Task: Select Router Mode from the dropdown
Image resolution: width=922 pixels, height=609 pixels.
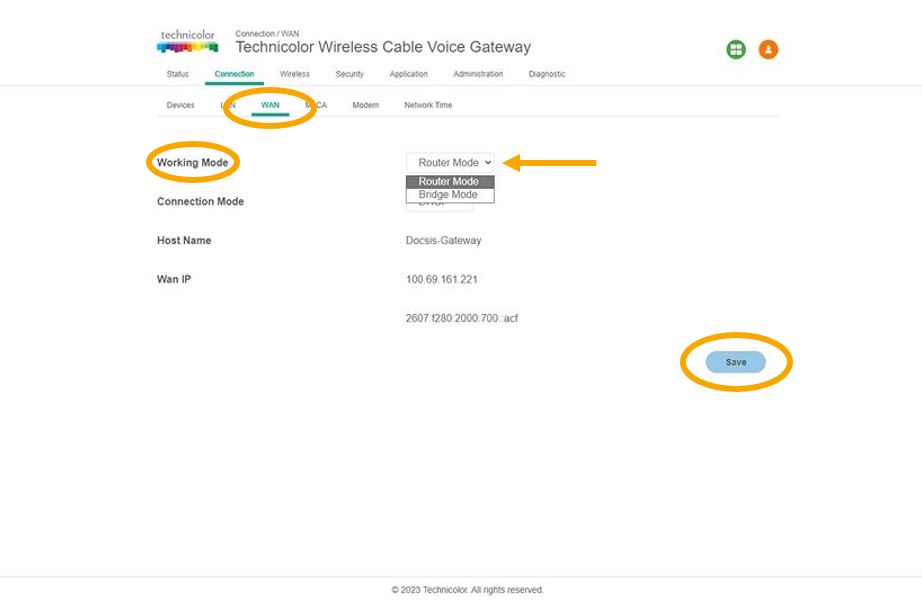Action: pyautogui.click(x=449, y=181)
